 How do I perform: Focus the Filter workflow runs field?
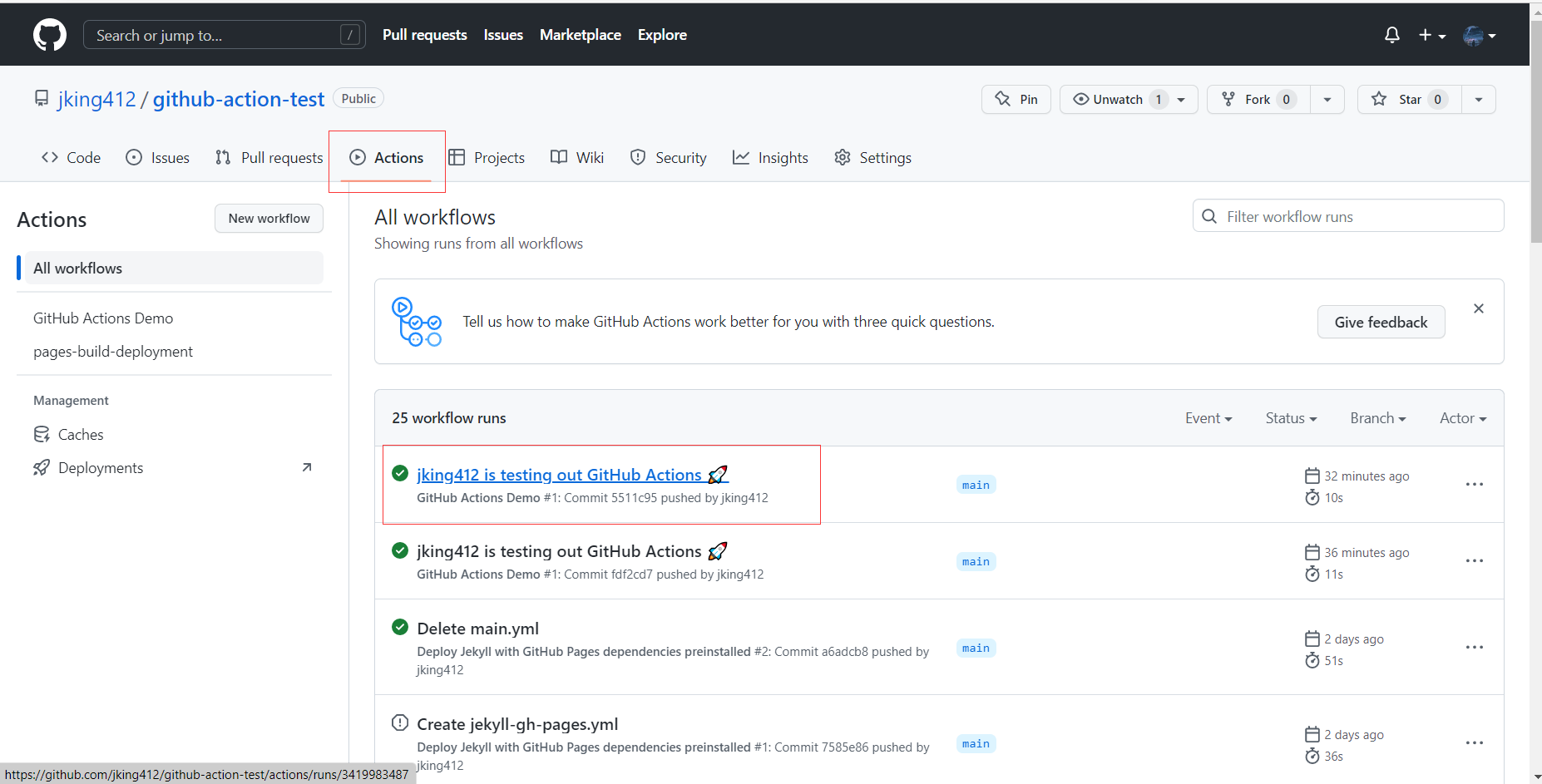point(1348,216)
